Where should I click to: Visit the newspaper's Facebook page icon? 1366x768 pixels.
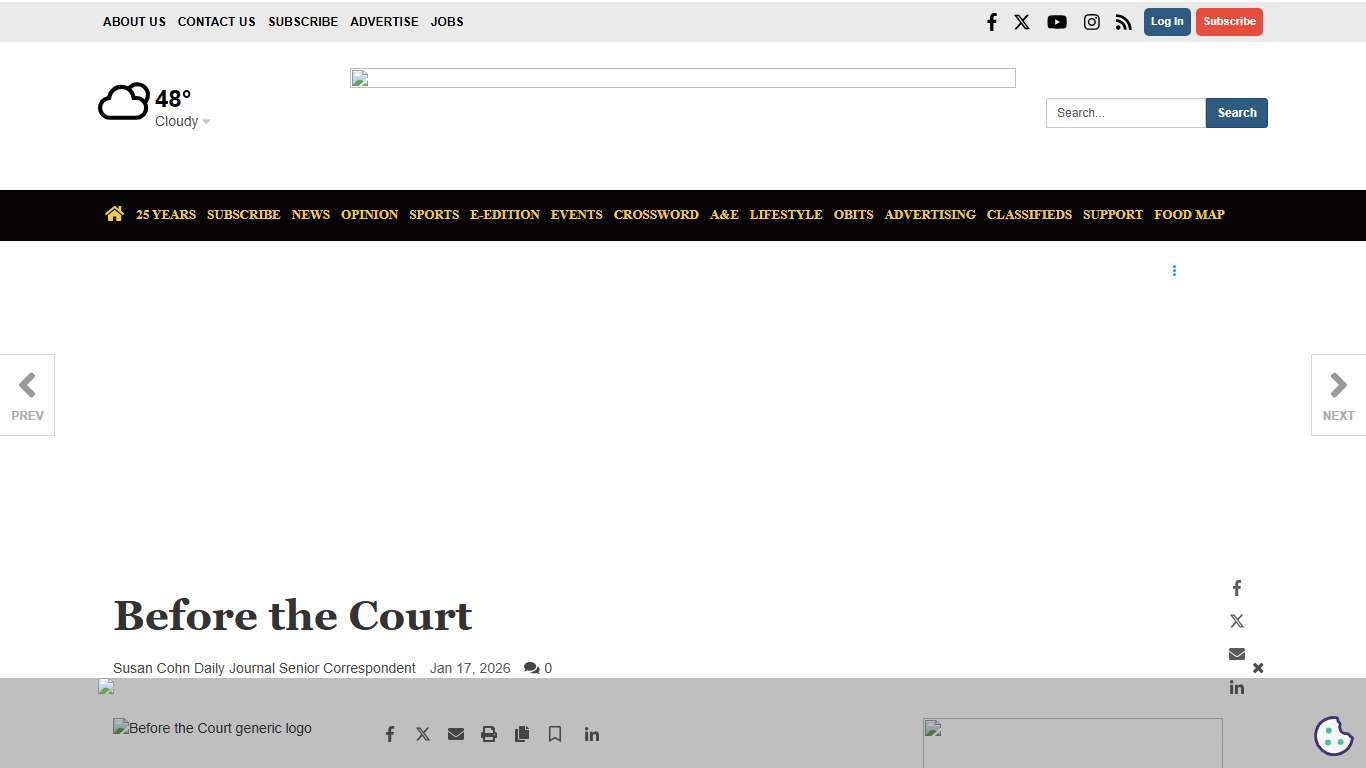pyautogui.click(x=991, y=21)
